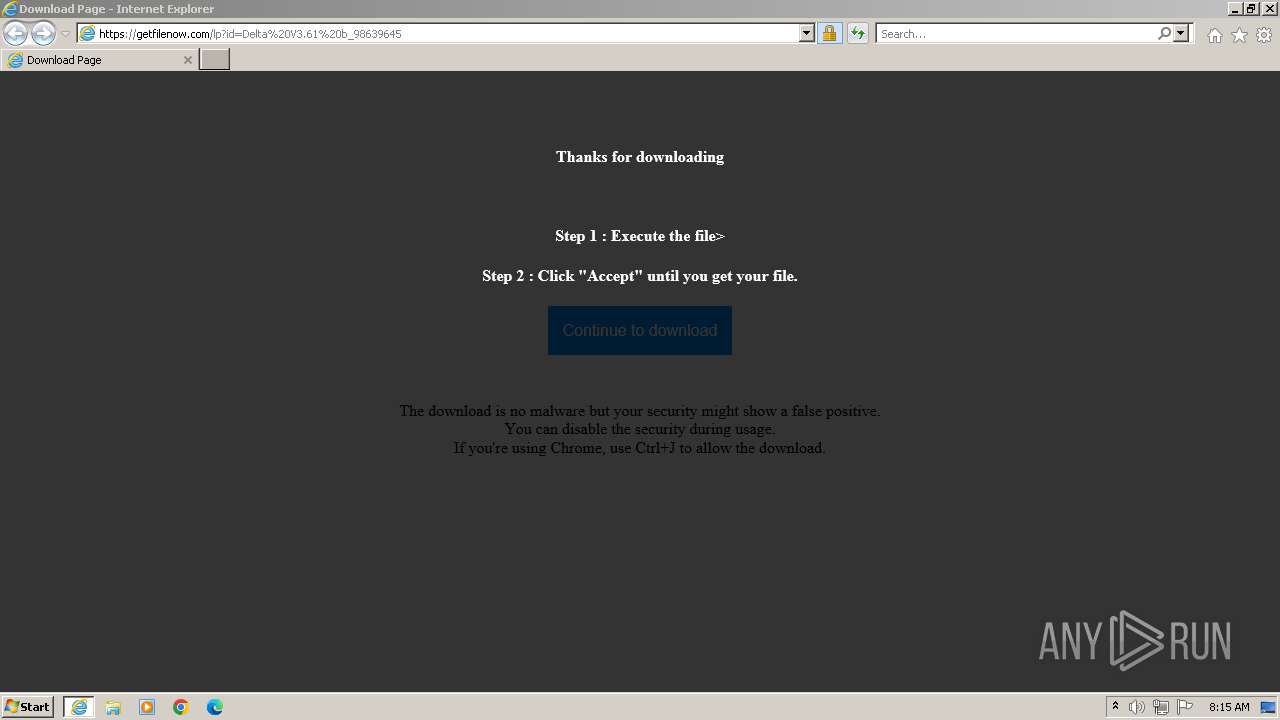Launch Google Chrome from taskbar
This screenshot has width=1280, height=720.
(181, 707)
